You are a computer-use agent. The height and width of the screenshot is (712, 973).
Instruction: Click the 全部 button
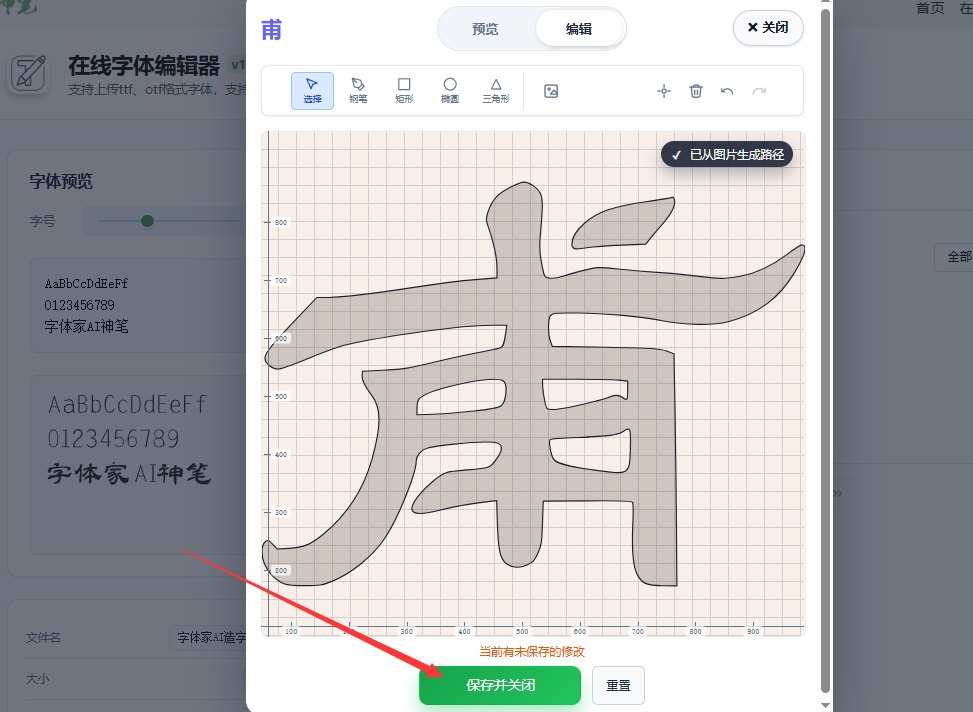[x=958, y=257]
